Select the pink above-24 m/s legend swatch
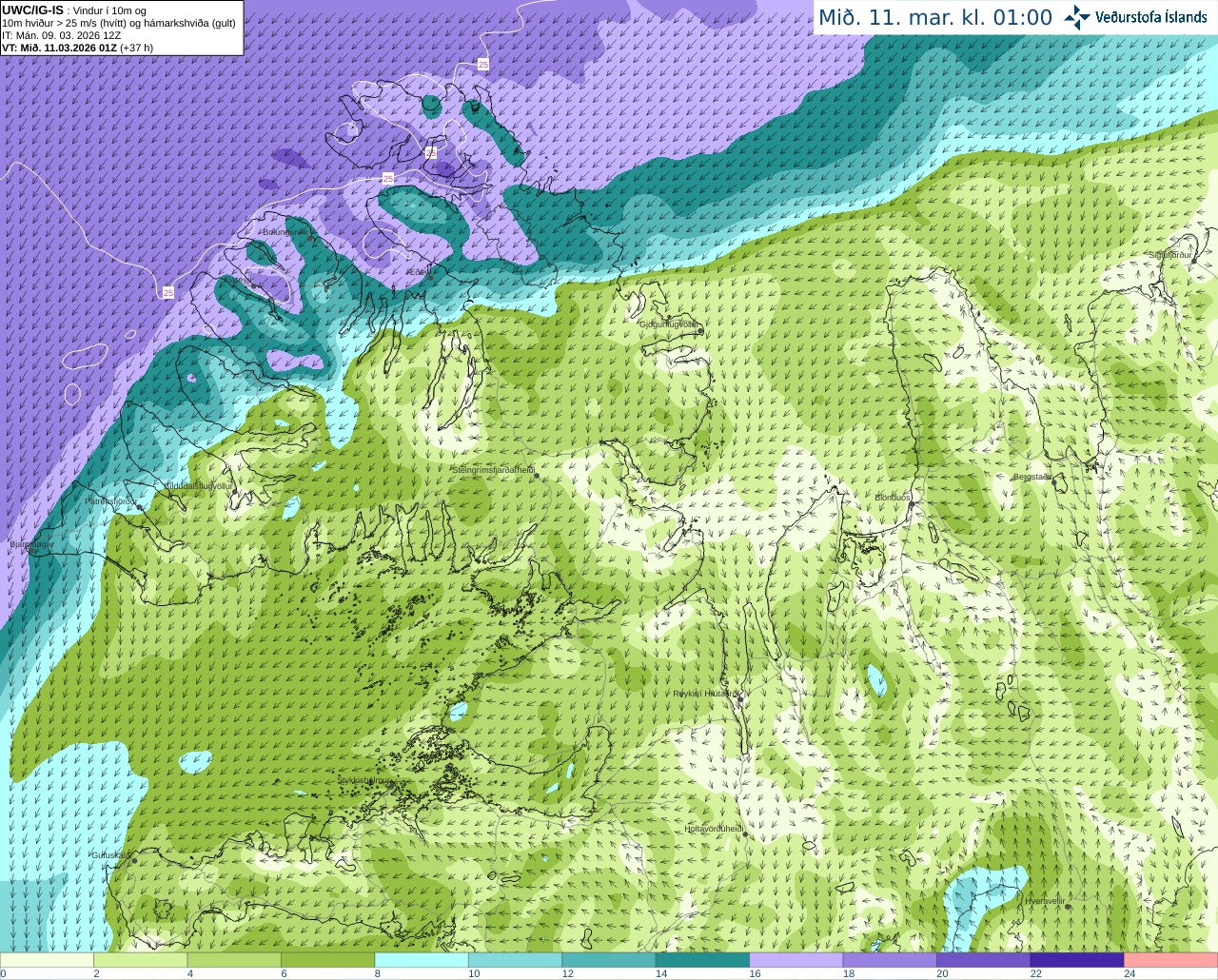The image size is (1218, 980). pos(1171,960)
